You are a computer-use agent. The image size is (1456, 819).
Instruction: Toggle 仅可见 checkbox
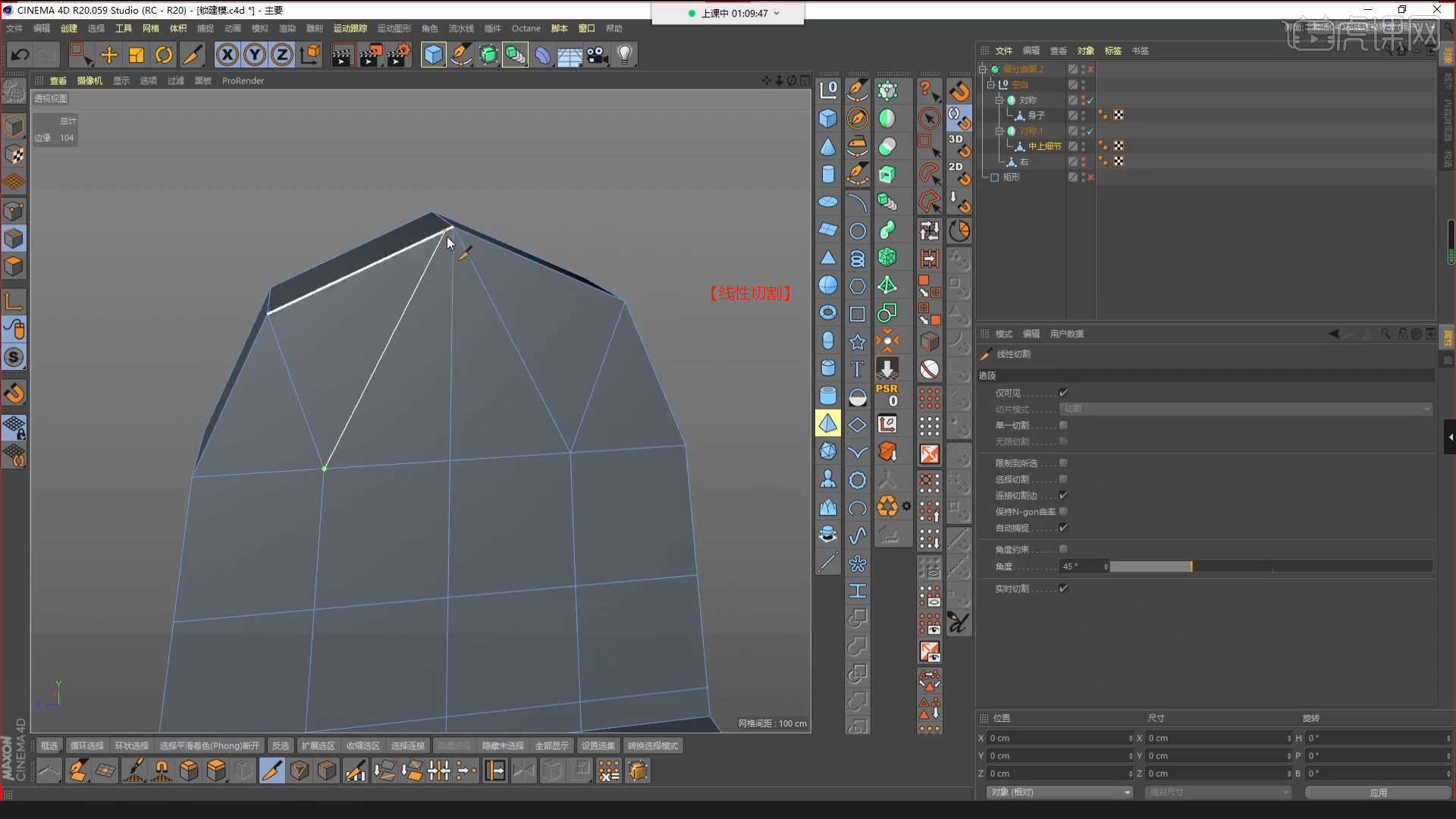(1063, 393)
